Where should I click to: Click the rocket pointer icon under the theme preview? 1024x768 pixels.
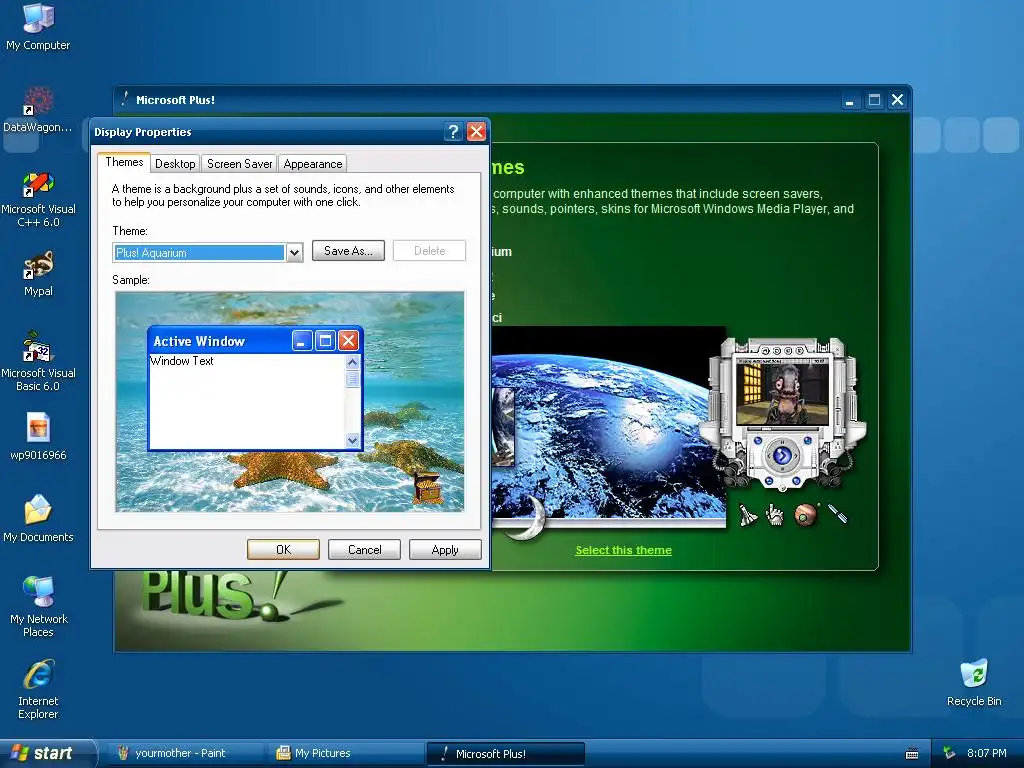[x=747, y=515]
